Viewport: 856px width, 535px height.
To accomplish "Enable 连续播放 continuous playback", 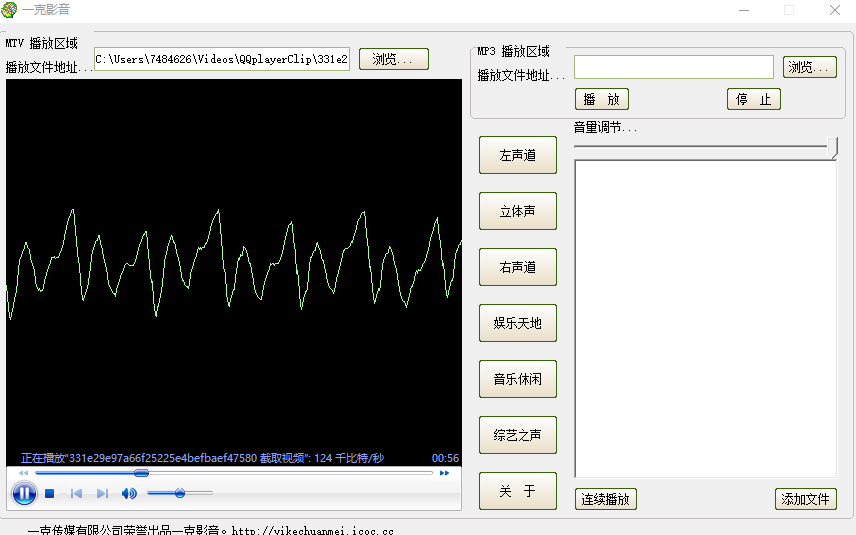I will pyautogui.click(x=605, y=499).
